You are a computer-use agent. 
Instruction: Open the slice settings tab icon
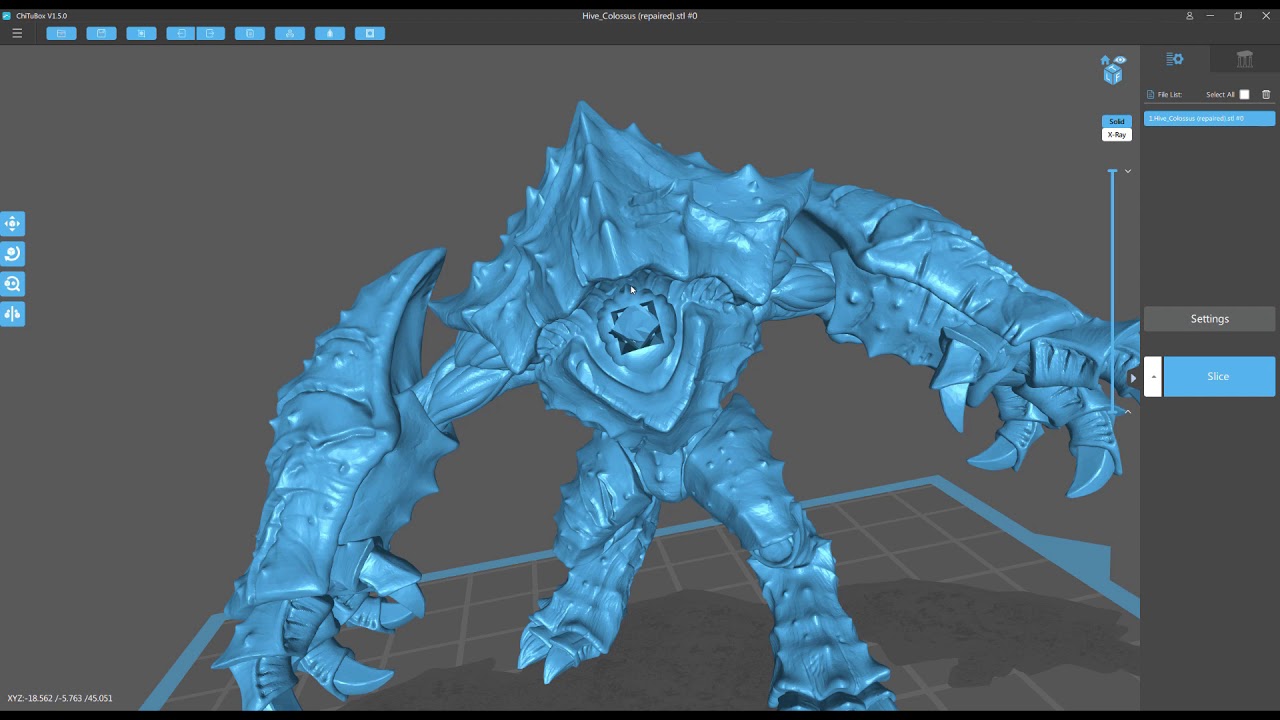1175,60
